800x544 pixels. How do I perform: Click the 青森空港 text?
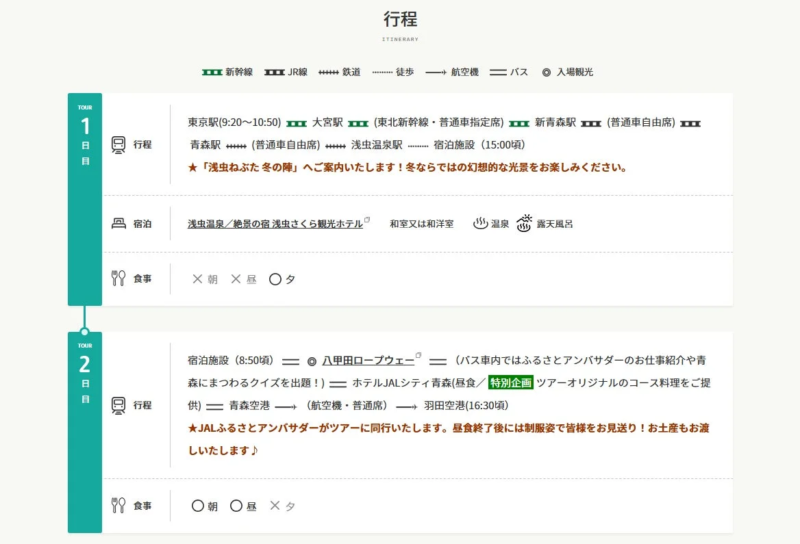coord(249,406)
